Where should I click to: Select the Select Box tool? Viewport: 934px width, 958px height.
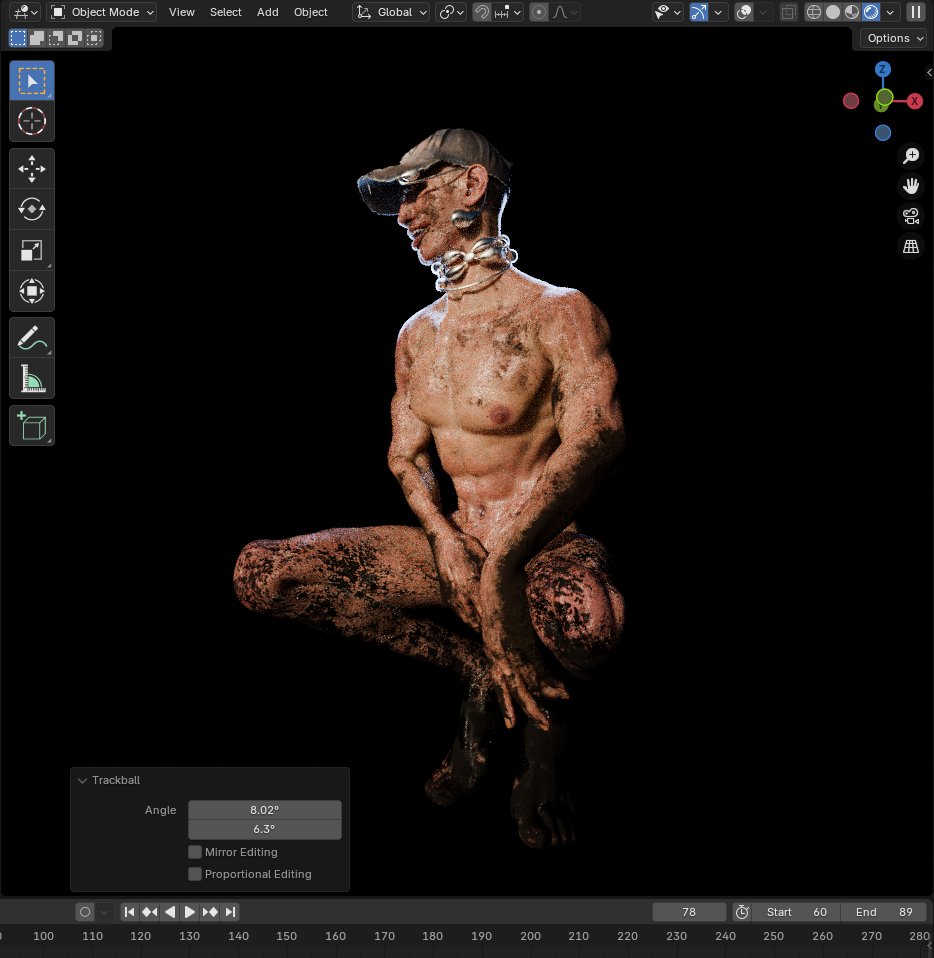(x=32, y=81)
